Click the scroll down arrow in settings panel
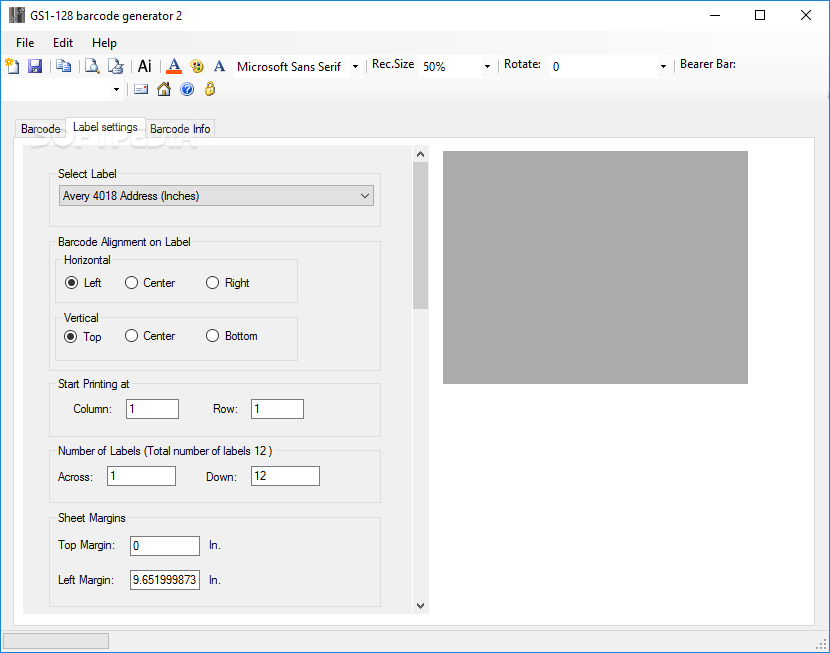 coord(420,606)
